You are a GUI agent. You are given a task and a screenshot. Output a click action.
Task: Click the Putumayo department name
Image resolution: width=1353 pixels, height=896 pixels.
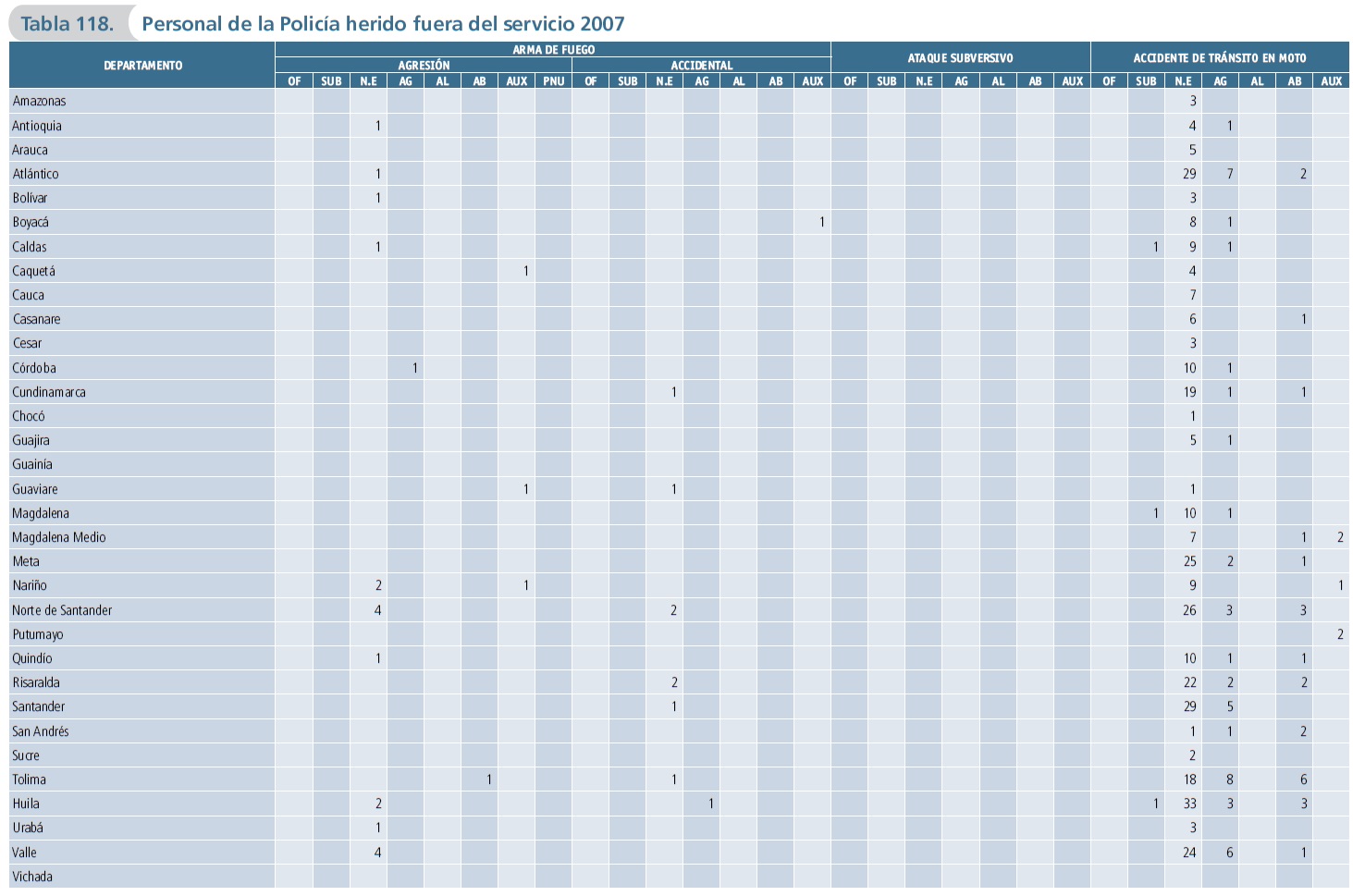38,634
